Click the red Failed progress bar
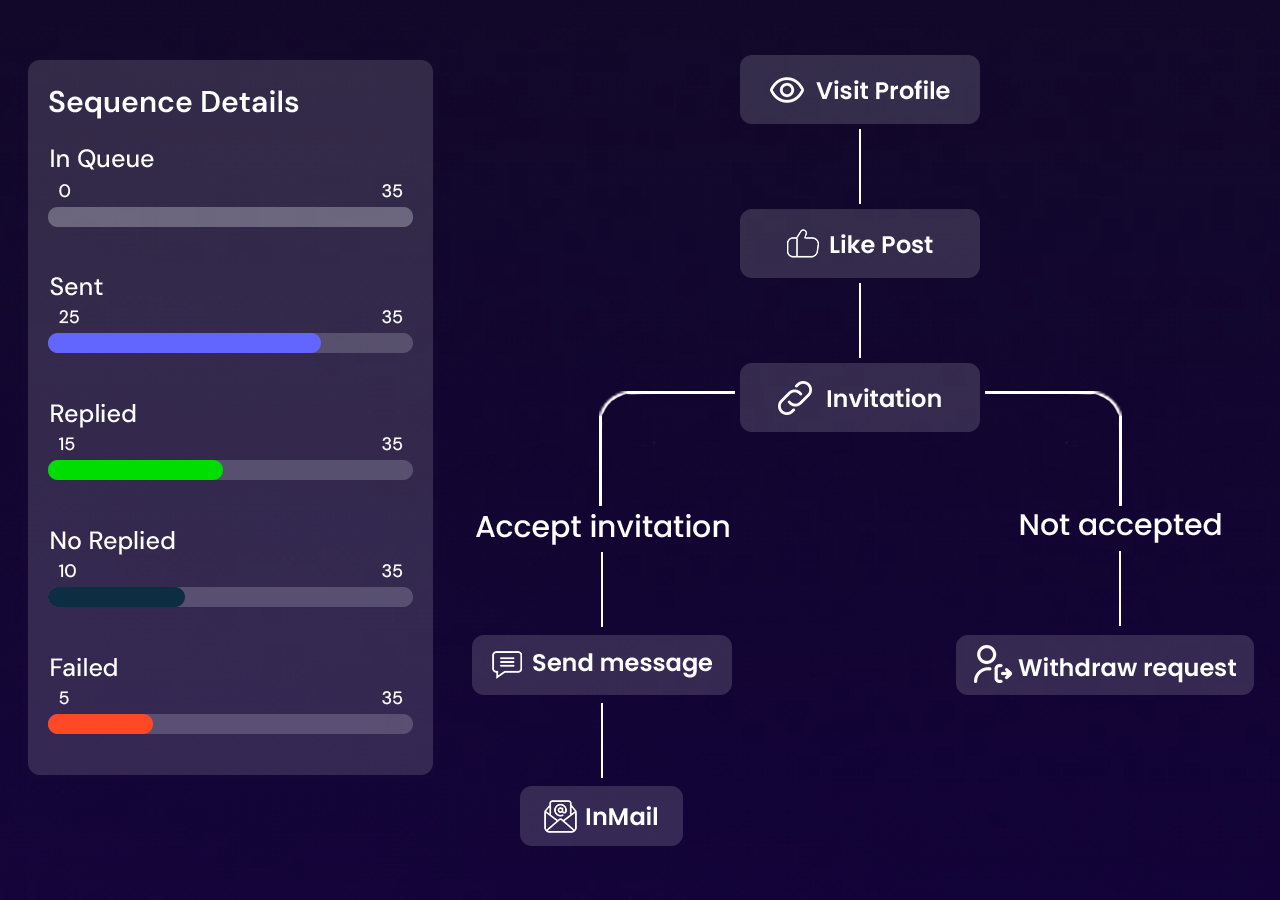 (101, 724)
